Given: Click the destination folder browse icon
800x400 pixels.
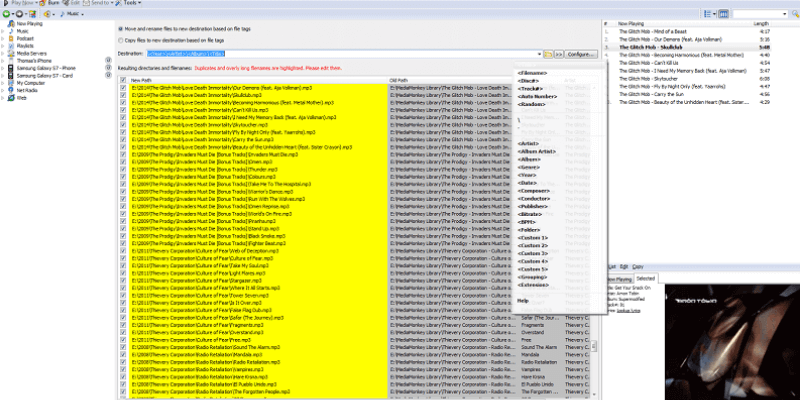Looking at the screenshot, I should click(548, 54).
